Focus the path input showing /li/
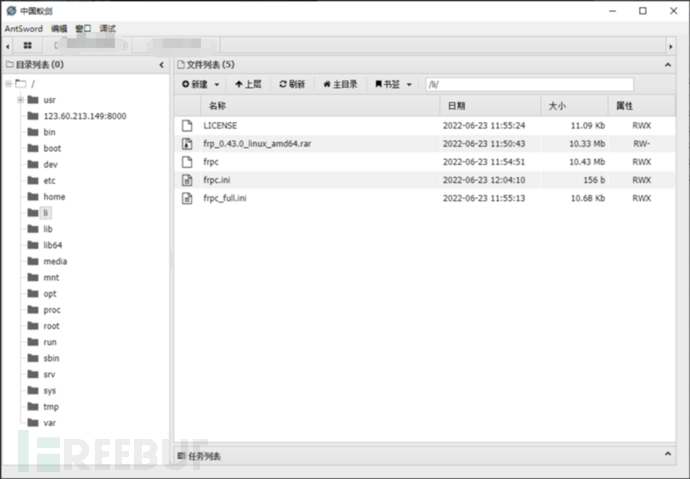Viewport: 690px width, 479px height. [x=530, y=84]
